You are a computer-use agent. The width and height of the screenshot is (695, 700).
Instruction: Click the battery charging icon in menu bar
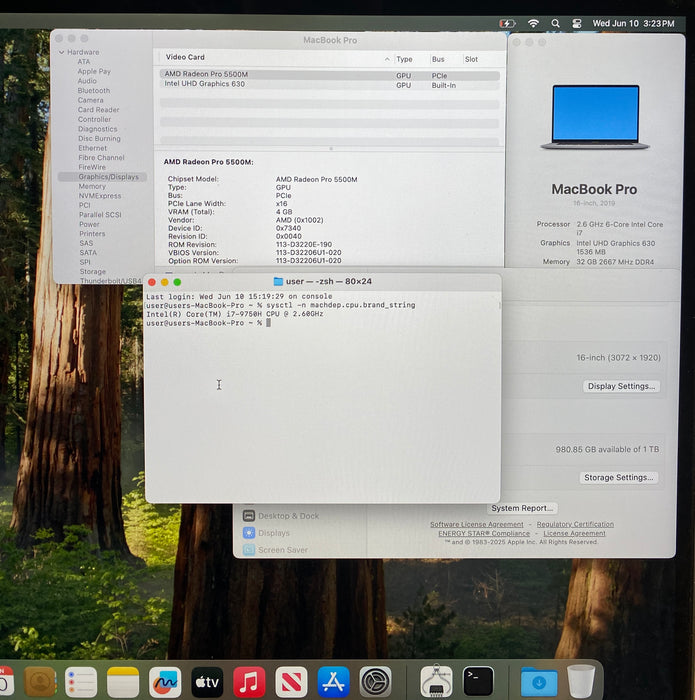pyautogui.click(x=507, y=23)
